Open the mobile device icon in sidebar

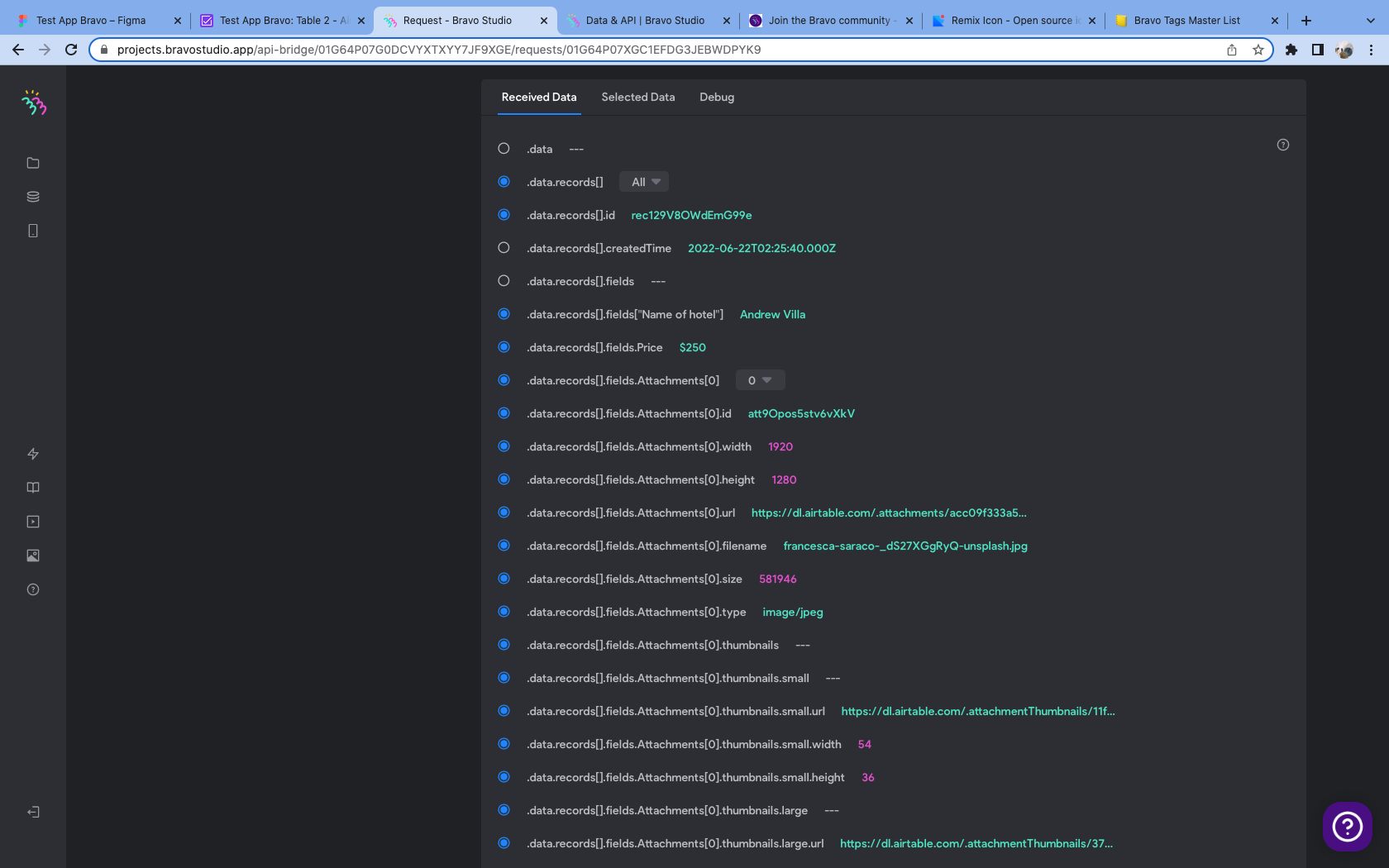click(x=33, y=231)
